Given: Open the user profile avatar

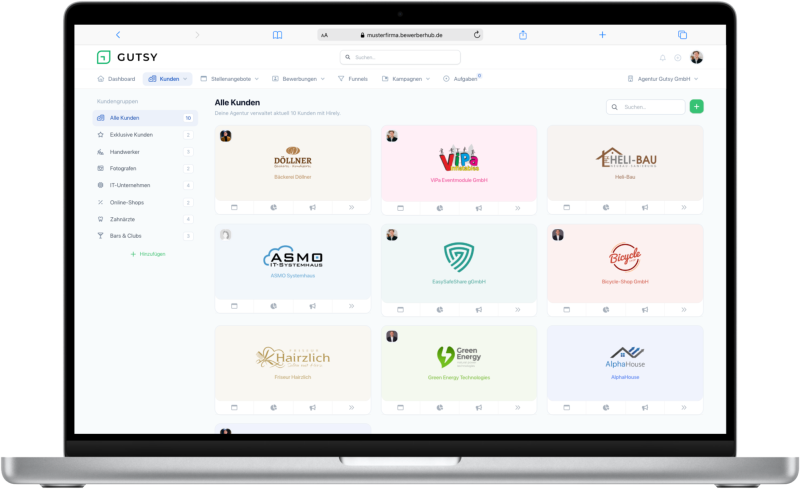Looking at the screenshot, I should click(x=696, y=57).
